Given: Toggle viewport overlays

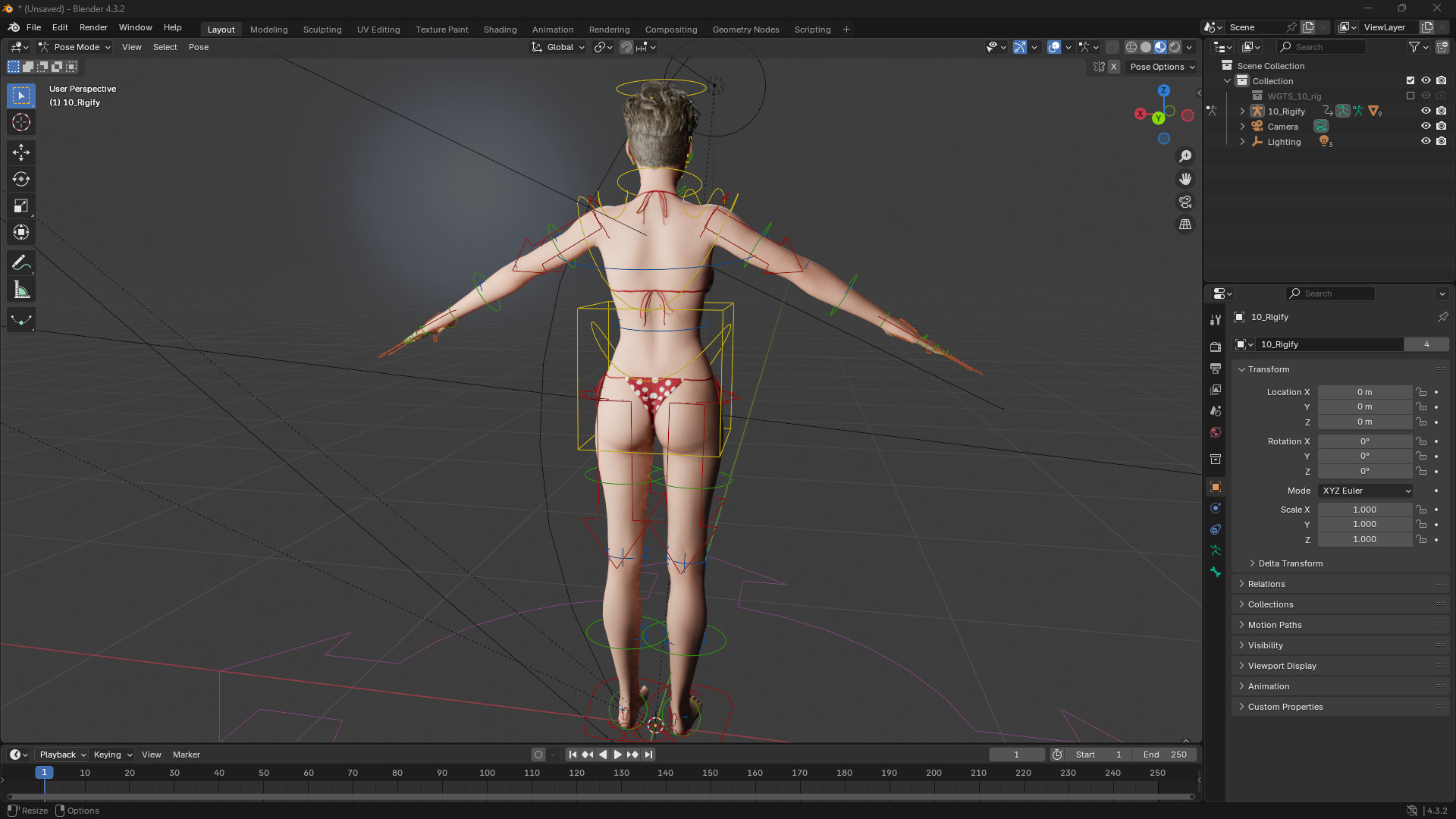Looking at the screenshot, I should pyautogui.click(x=1054, y=47).
